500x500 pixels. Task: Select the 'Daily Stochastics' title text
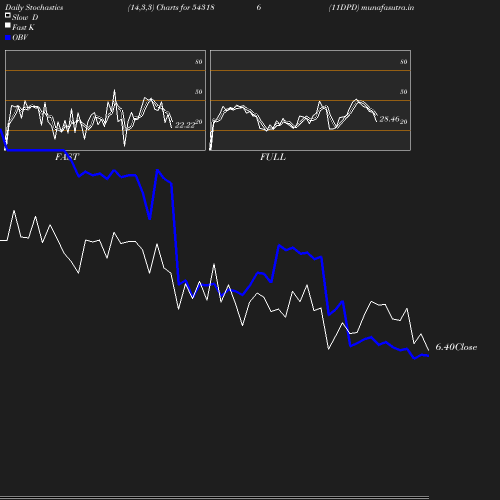[x=34, y=7]
